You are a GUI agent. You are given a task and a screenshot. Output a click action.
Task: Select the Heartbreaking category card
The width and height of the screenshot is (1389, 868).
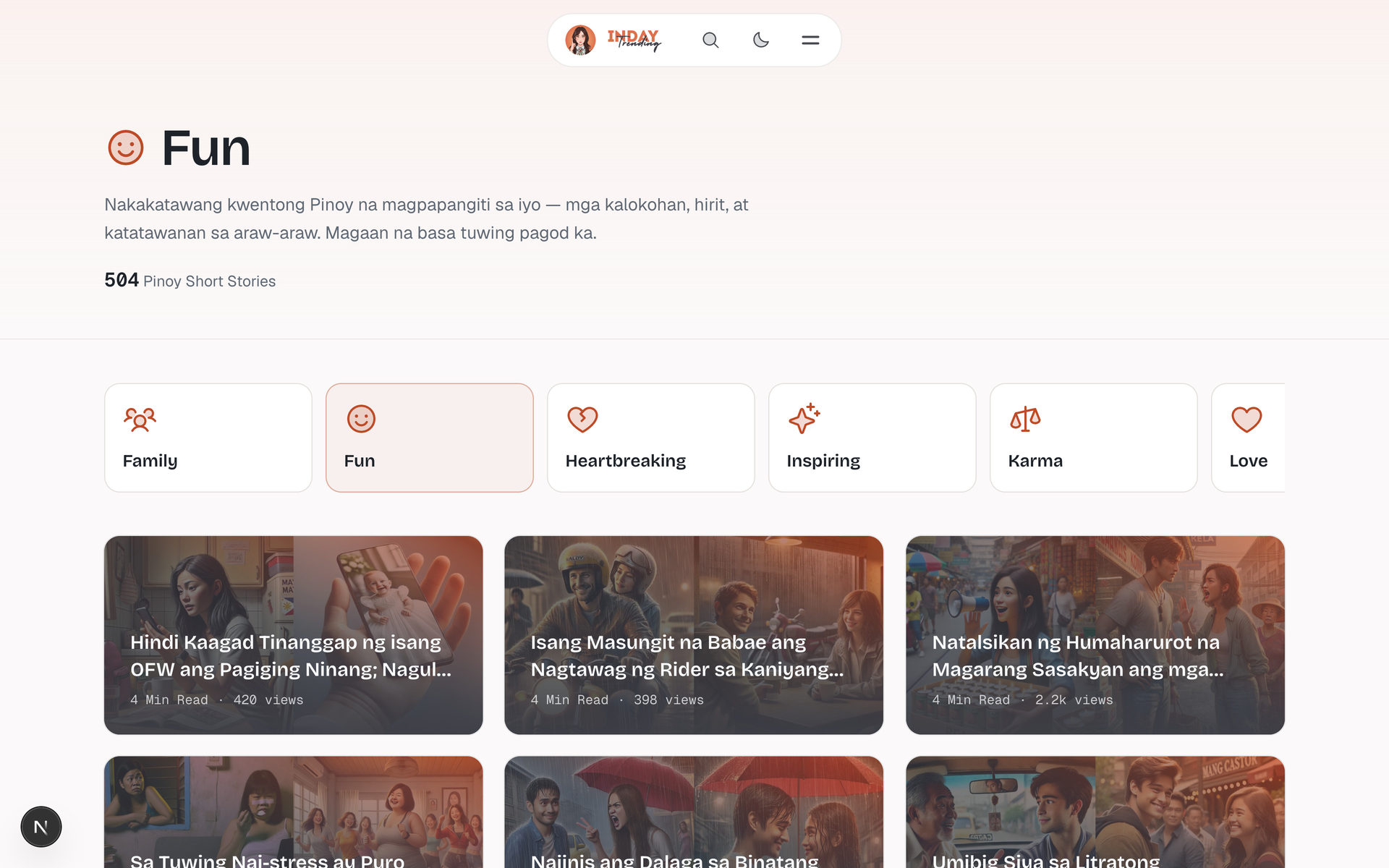pyautogui.click(x=651, y=438)
